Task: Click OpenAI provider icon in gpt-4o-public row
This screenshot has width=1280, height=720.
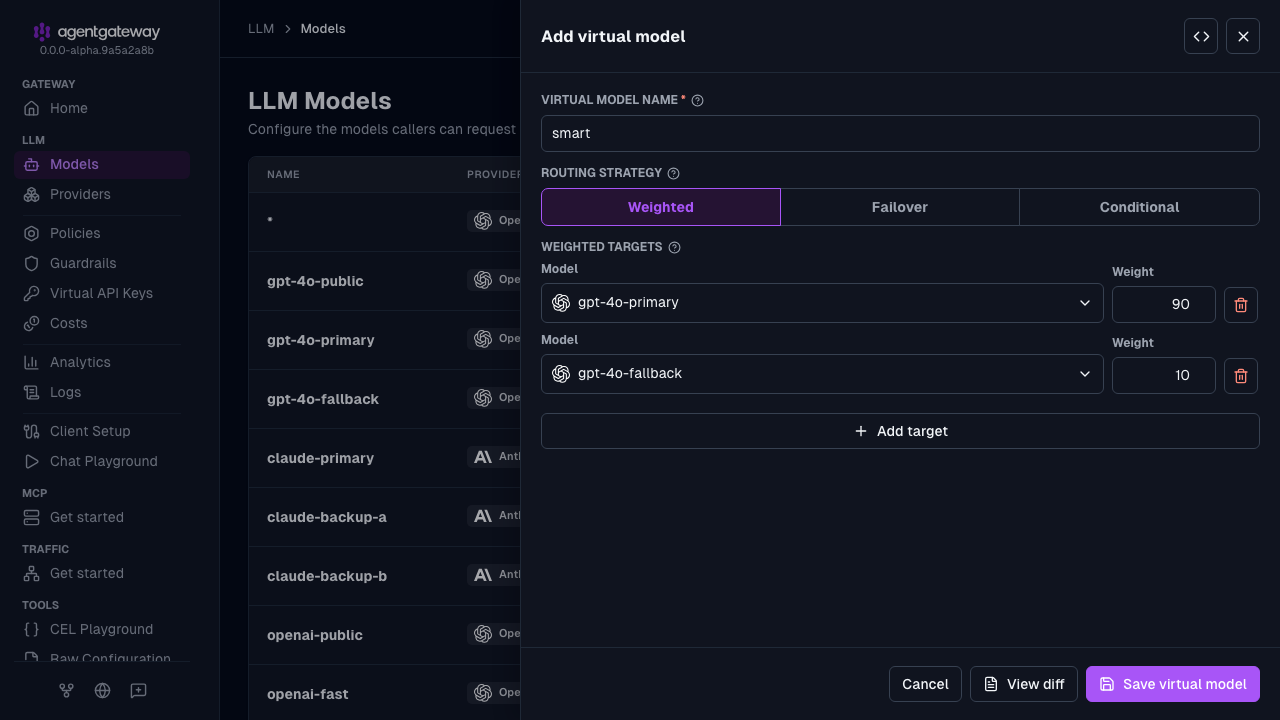Action: pos(483,280)
